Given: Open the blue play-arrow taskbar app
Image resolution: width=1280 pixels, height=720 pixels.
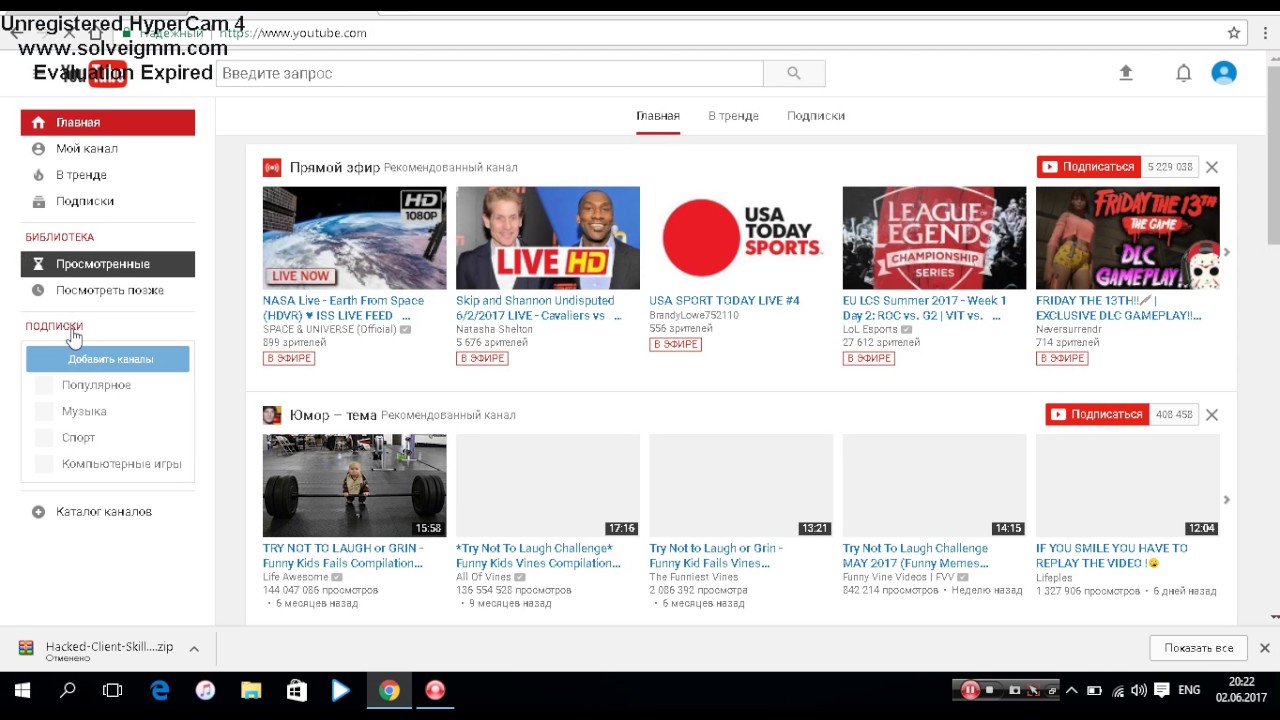Looking at the screenshot, I should pyautogui.click(x=341, y=690).
